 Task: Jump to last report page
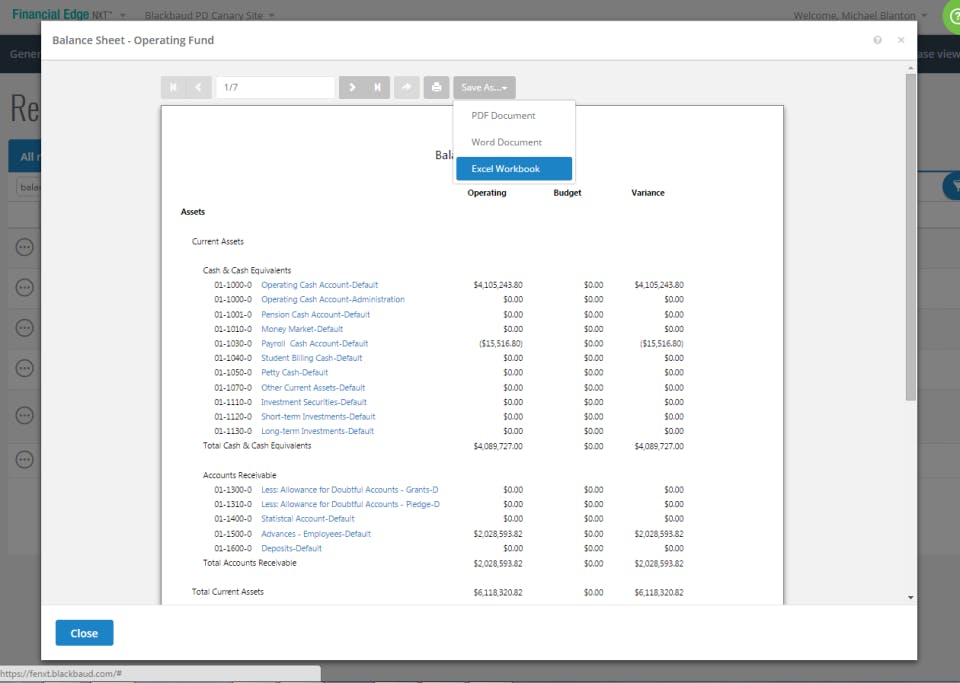coord(378,88)
